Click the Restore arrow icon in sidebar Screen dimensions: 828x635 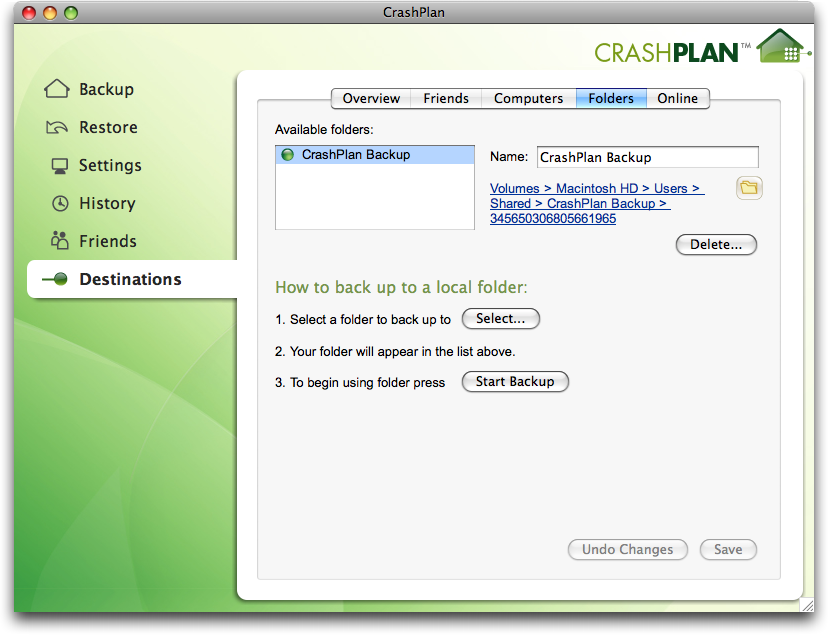pos(58,127)
